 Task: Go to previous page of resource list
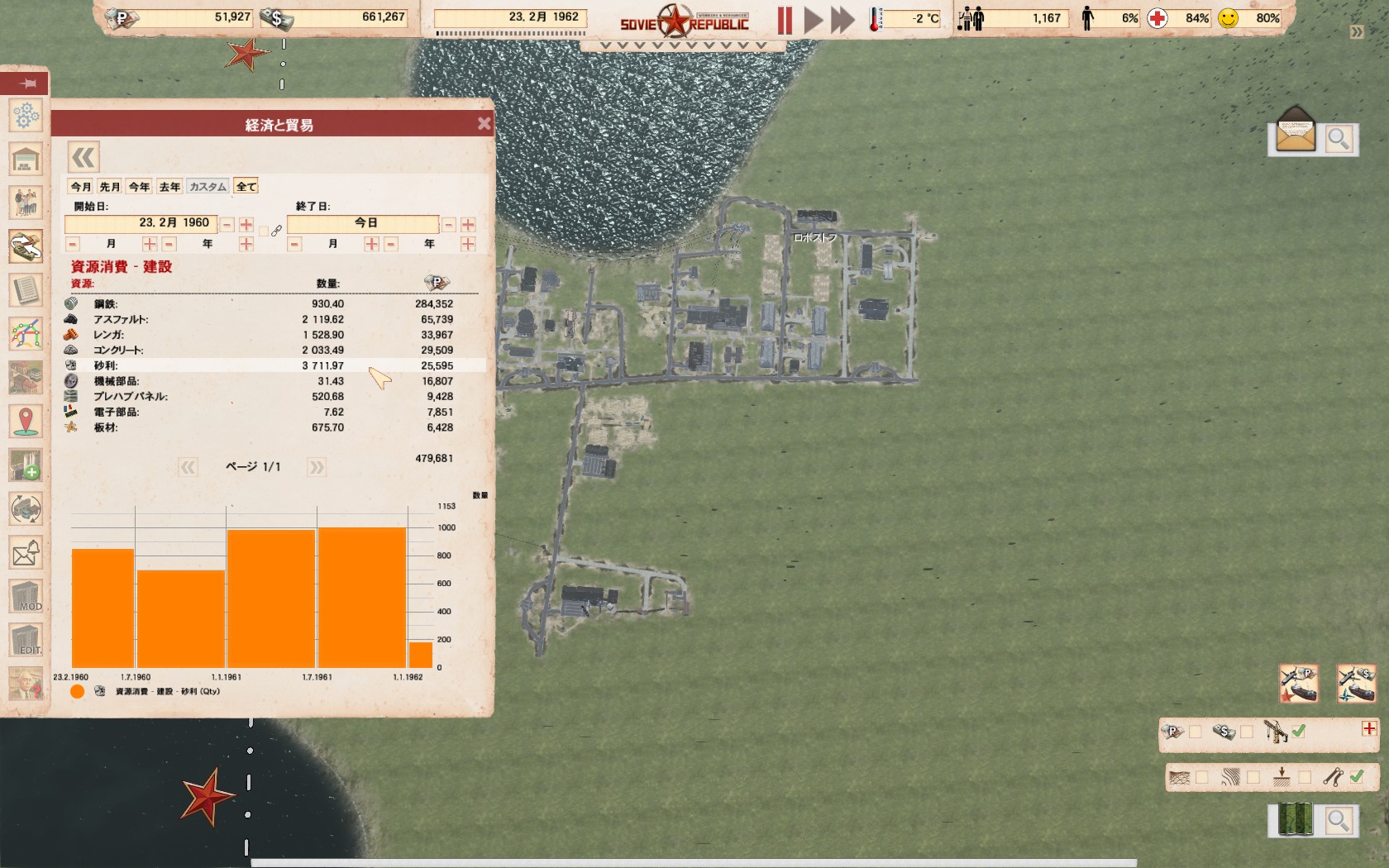click(x=189, y=467)
